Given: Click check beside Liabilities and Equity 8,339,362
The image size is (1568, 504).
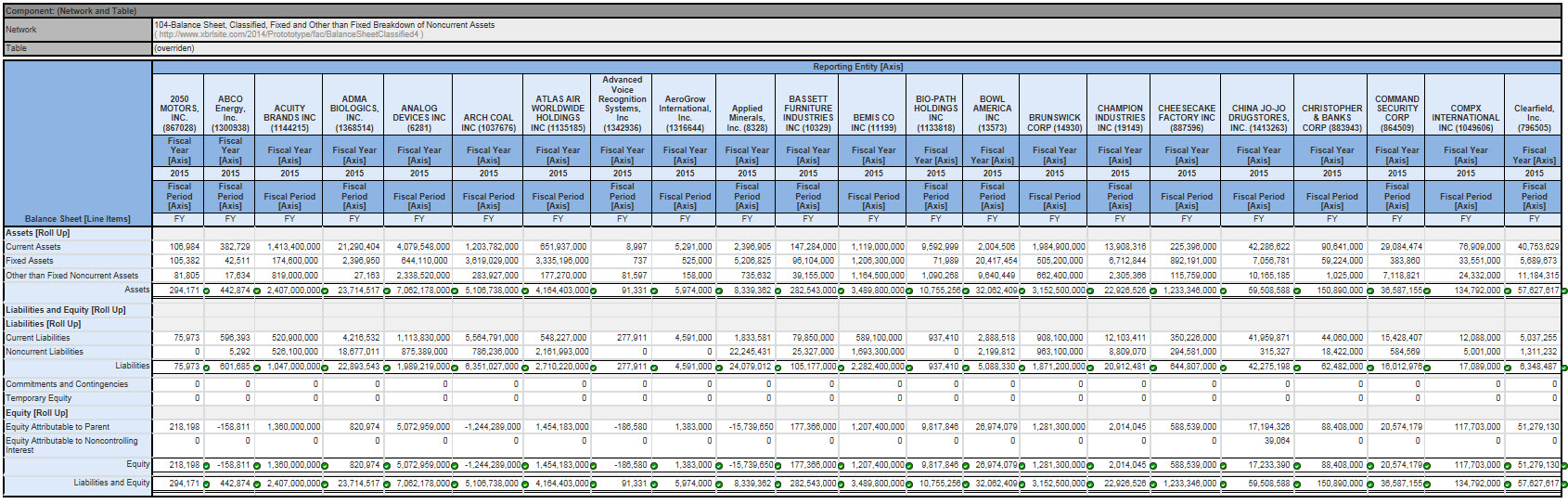Looking at the screenshot, I should click(x=777, y=485).
